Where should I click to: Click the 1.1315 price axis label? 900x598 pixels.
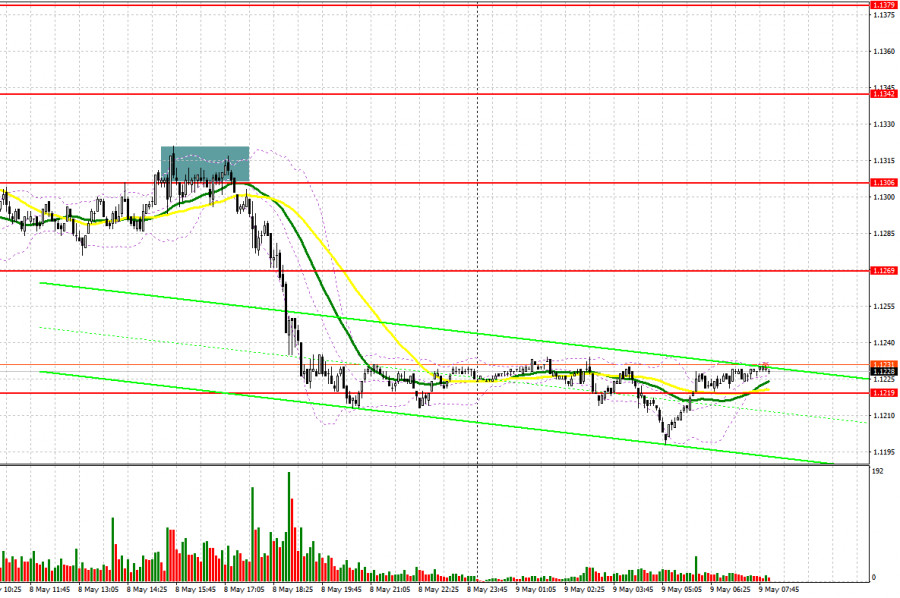pyautogui.click(x=883, y=161)
